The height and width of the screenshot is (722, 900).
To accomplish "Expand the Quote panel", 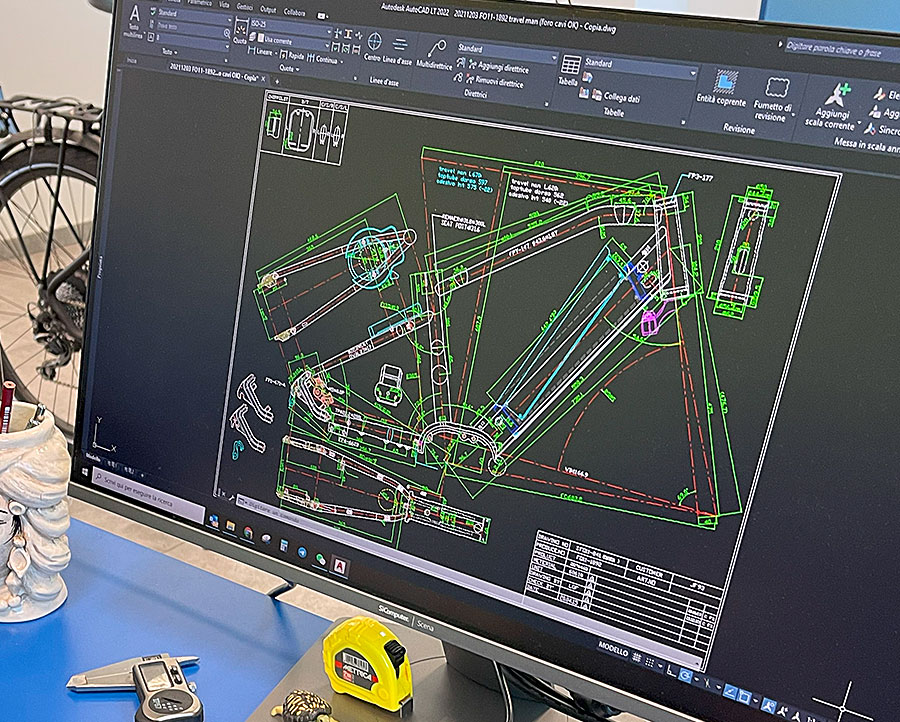I will pos(289,68).
